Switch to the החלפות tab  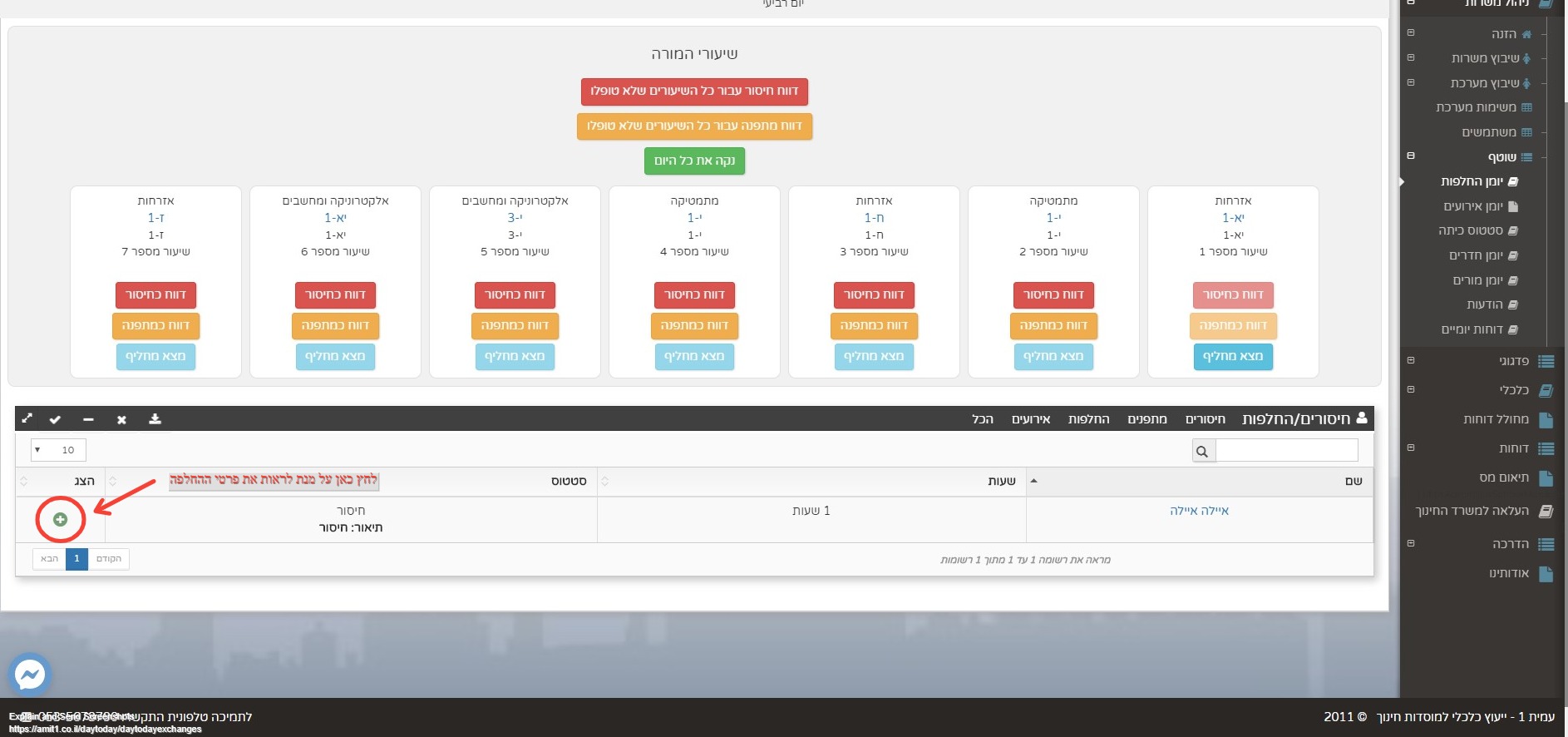pos(1088,419)
